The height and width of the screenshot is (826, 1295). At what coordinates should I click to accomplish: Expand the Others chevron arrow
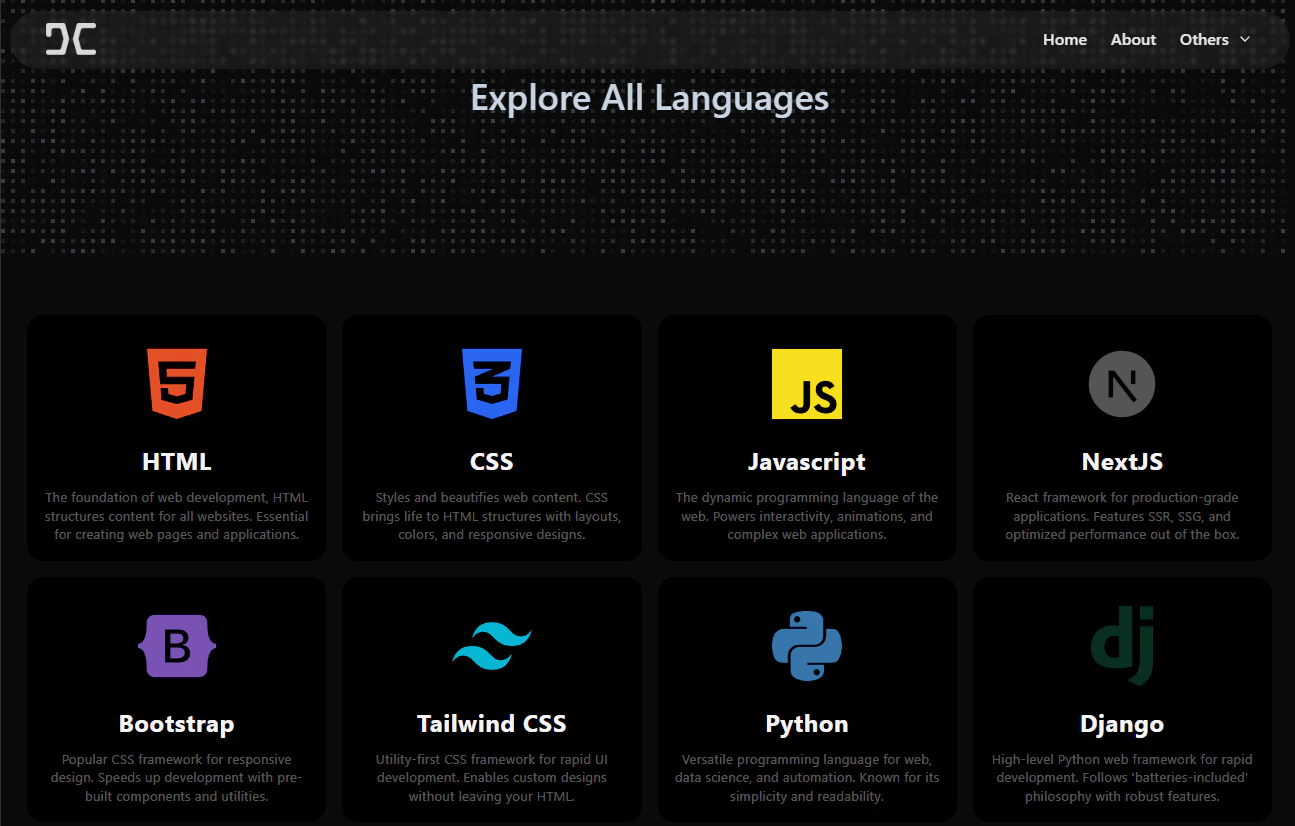(x=1245, y=40)
